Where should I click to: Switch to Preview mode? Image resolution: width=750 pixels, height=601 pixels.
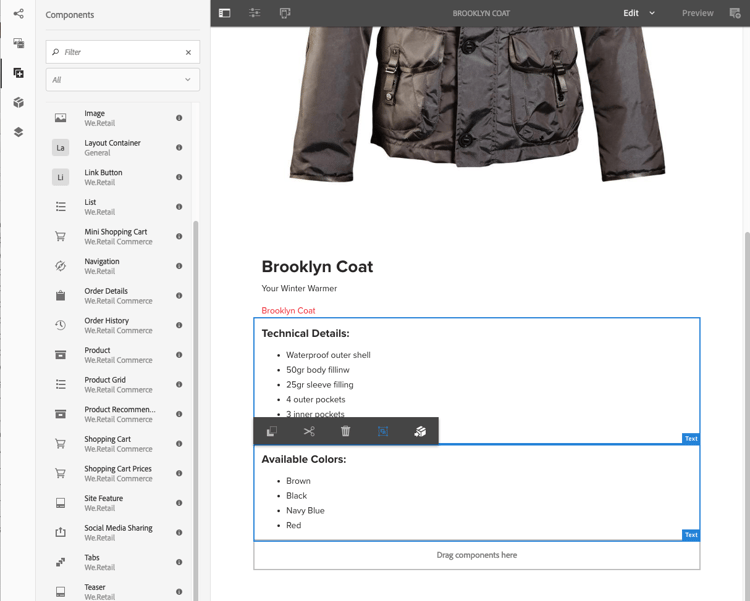point(697,13)
